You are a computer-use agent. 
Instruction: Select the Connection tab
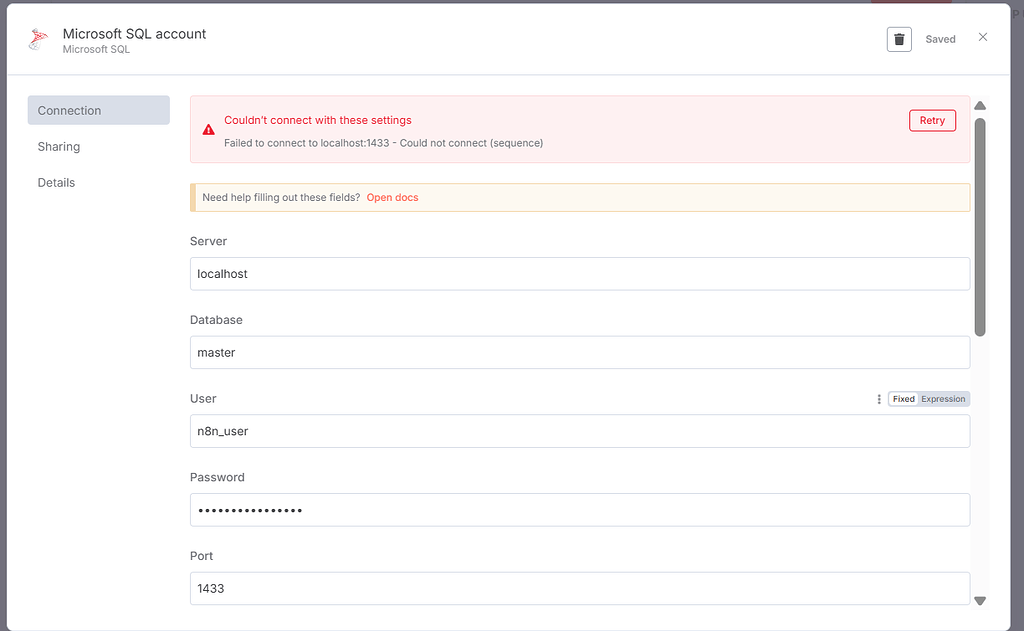click(x=99, y=110)
